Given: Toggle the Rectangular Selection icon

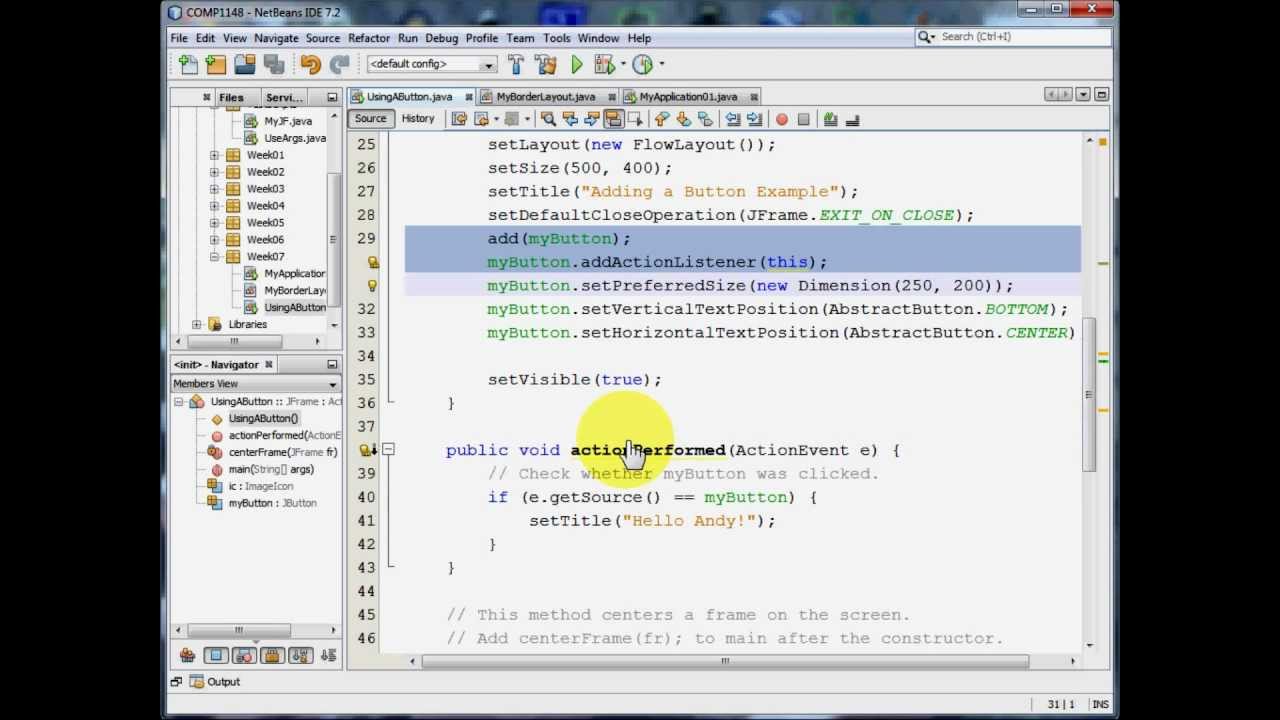Looking at the screenshot, I should [634, 120].
